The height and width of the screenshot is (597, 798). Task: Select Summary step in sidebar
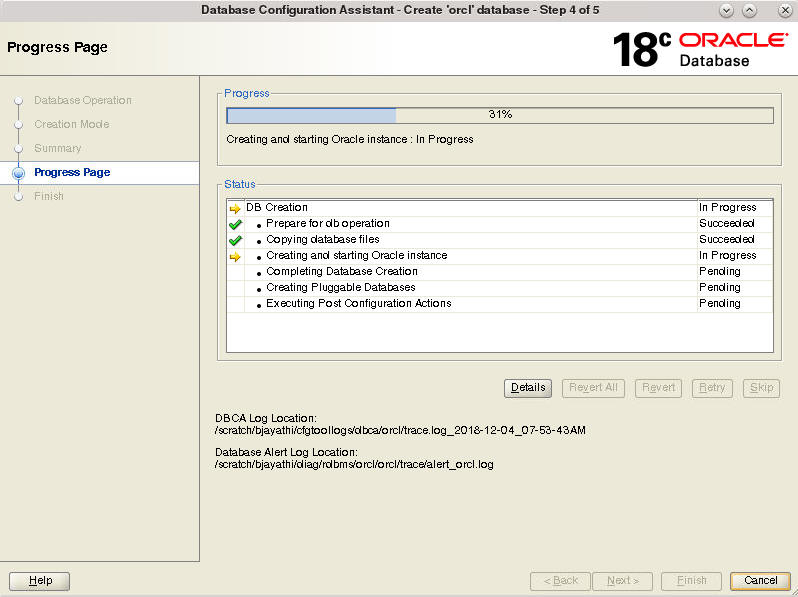58,148
